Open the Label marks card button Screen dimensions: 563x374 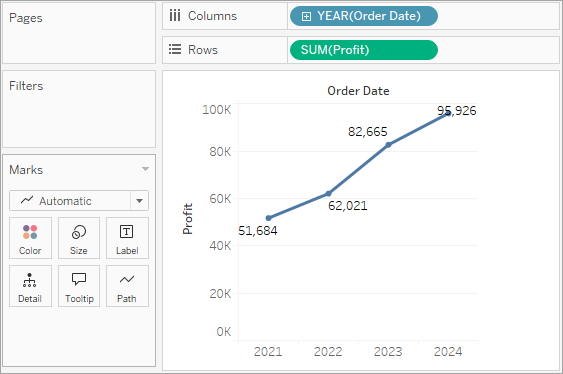[x=127, y=238]
